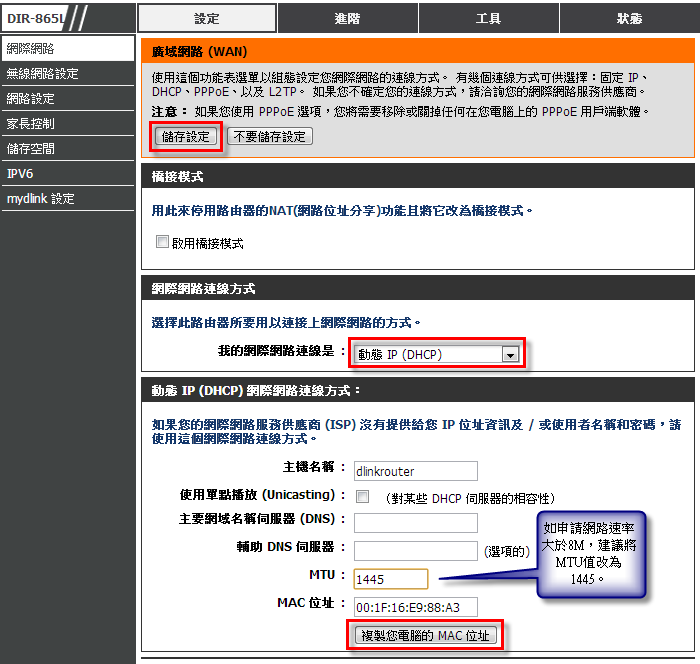Viewport: 700px width, 664px height.
Task: Enable the 啟用橋接模式 checkbox
Action: (x=162, y=243)
